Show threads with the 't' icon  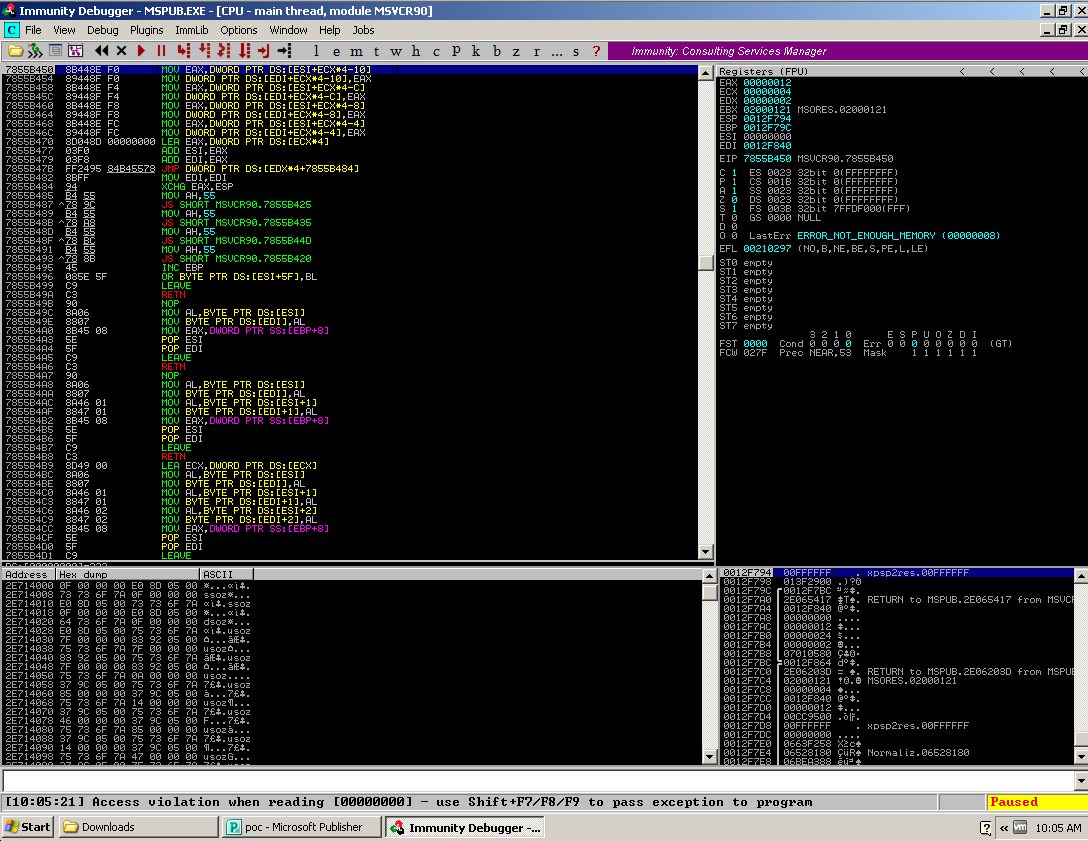[376, 51]
